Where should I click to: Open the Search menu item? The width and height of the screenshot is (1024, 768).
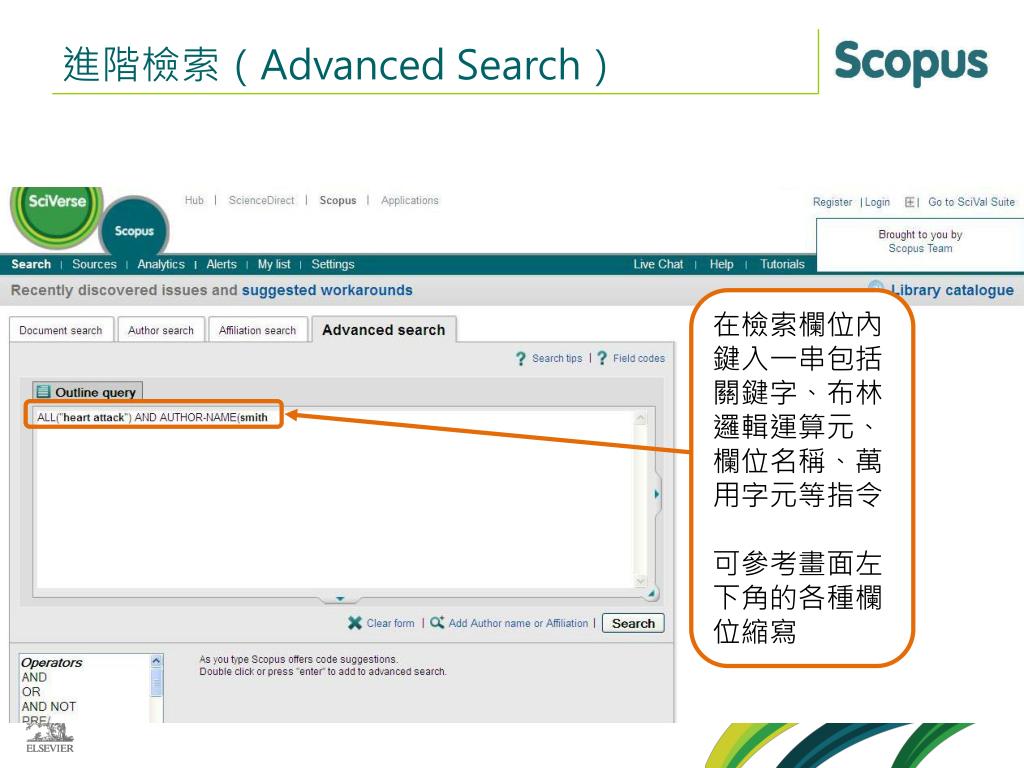coord(31,264)
